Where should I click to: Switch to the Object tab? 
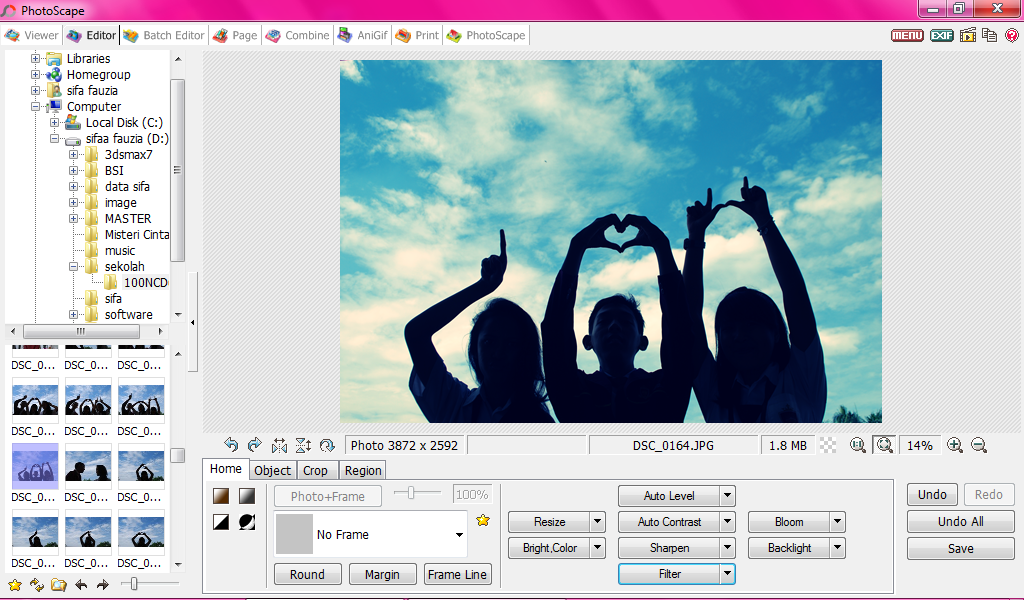tap(272, 470)
